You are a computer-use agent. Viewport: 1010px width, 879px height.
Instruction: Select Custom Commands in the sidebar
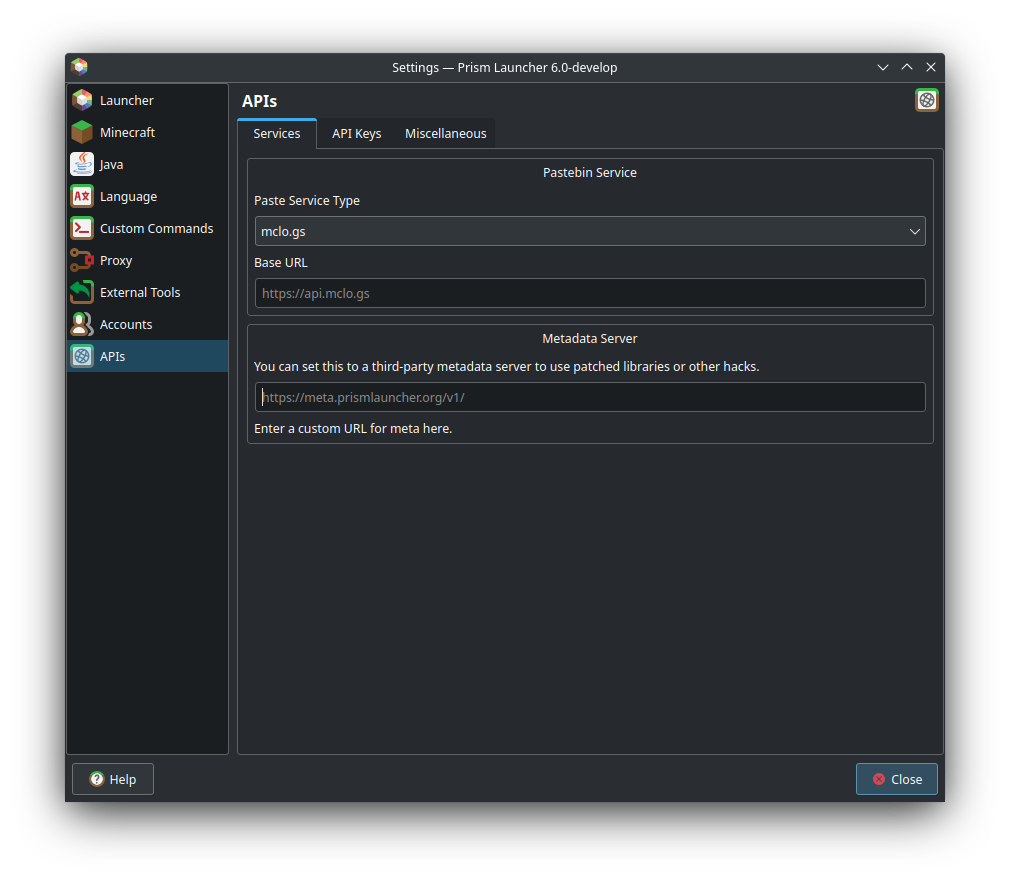point(148,229)
